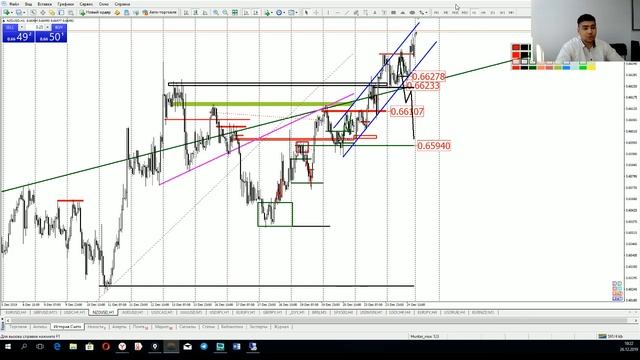Open MetaEditor from the toolbar icon
Screen dimensions: 640x360
point(117,12)
